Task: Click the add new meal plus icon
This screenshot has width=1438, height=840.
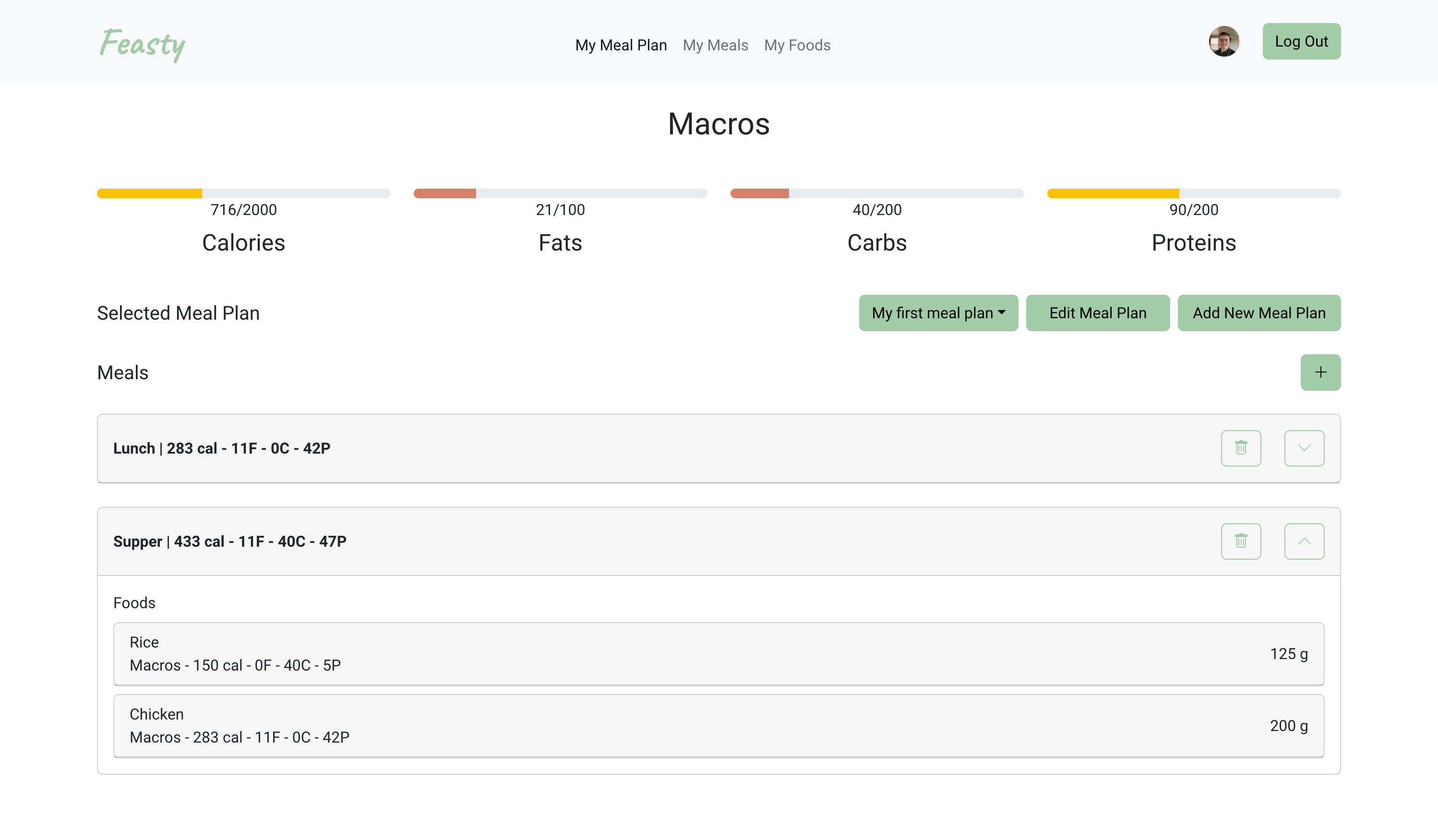Action: [x=1320, y=372]
